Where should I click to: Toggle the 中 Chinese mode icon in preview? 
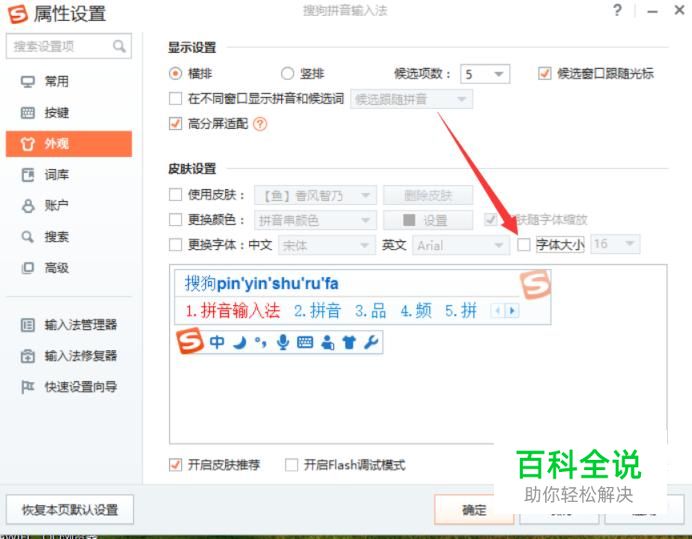click(x=217, y=342)
